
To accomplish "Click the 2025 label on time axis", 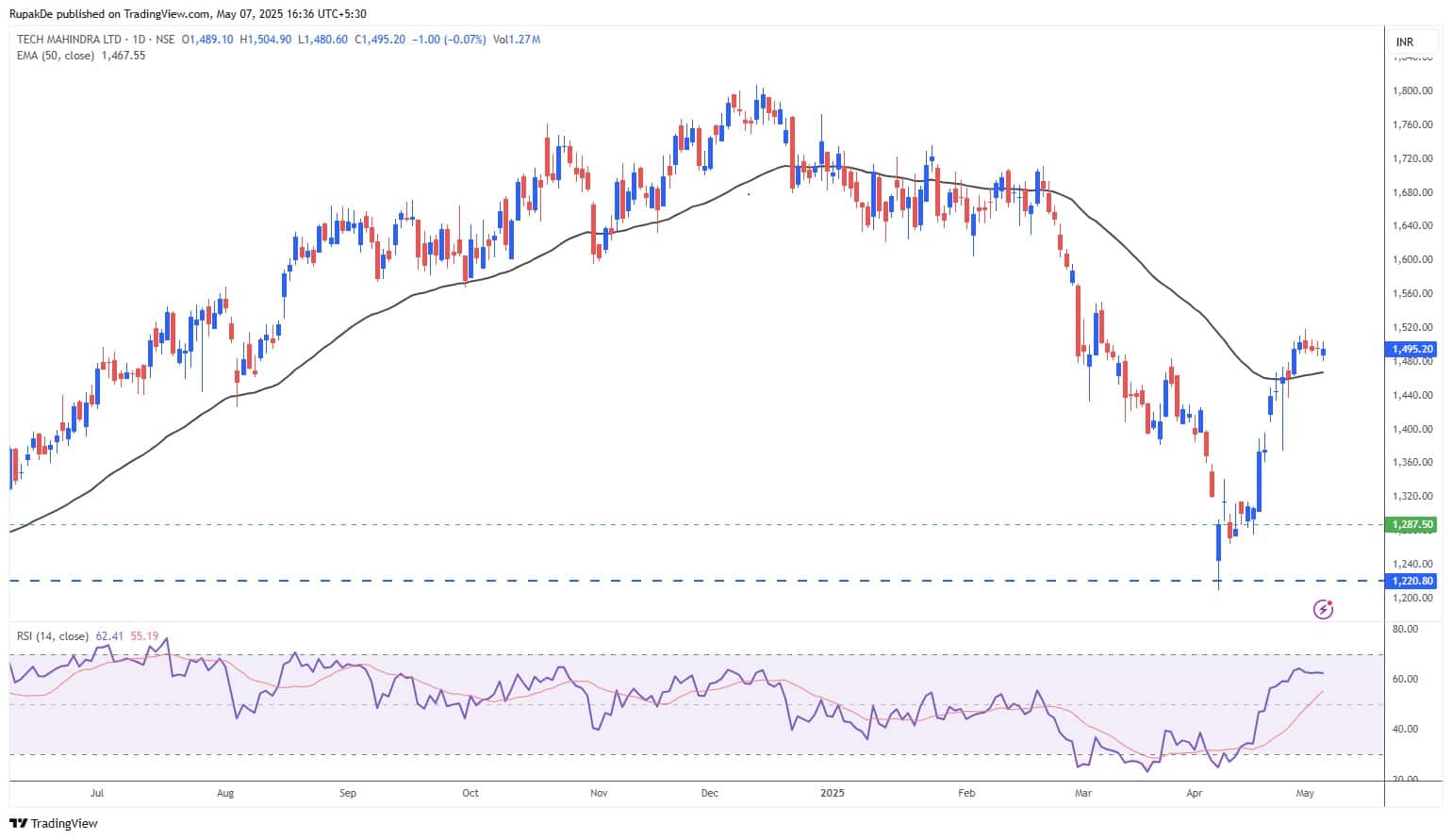I will 833,793.
